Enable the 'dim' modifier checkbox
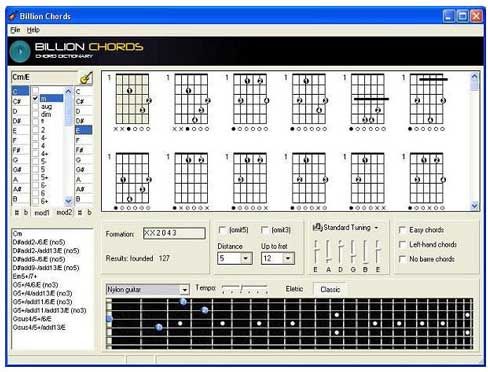Screen dimensions: 488x372 (x=35, y=114)
